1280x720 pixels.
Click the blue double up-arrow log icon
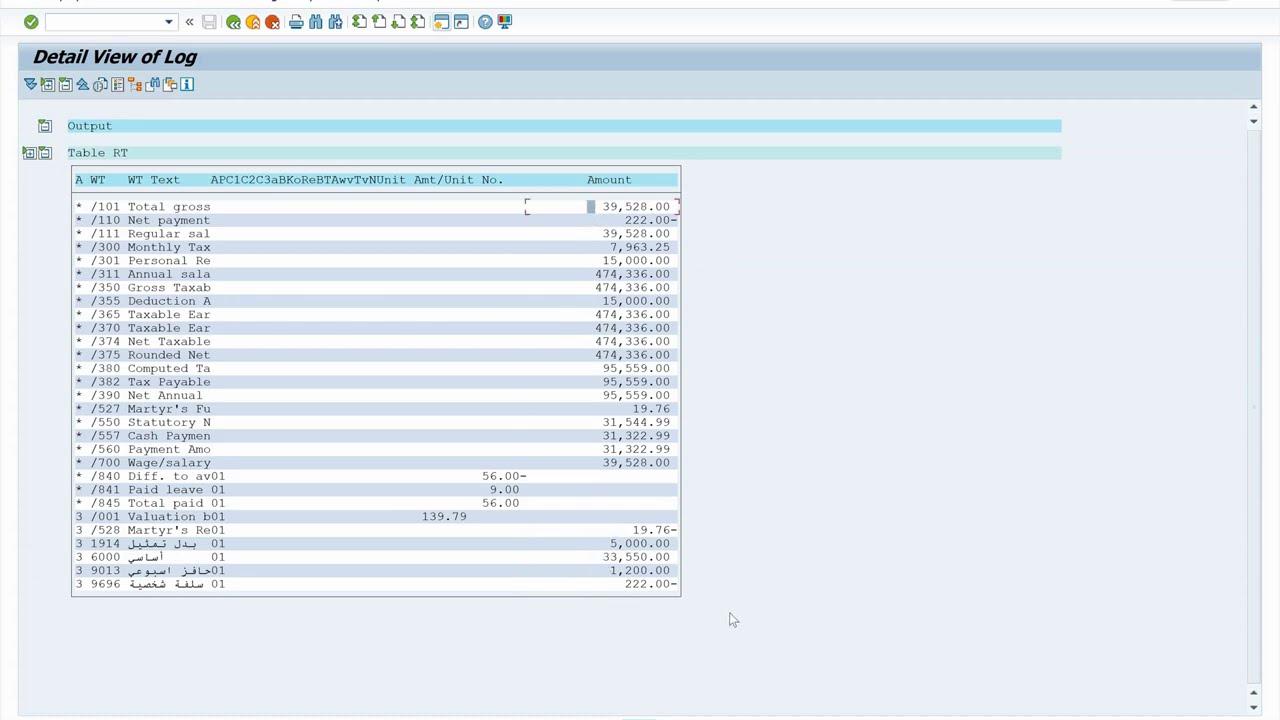pyautogui.click(x=82, y=84)
